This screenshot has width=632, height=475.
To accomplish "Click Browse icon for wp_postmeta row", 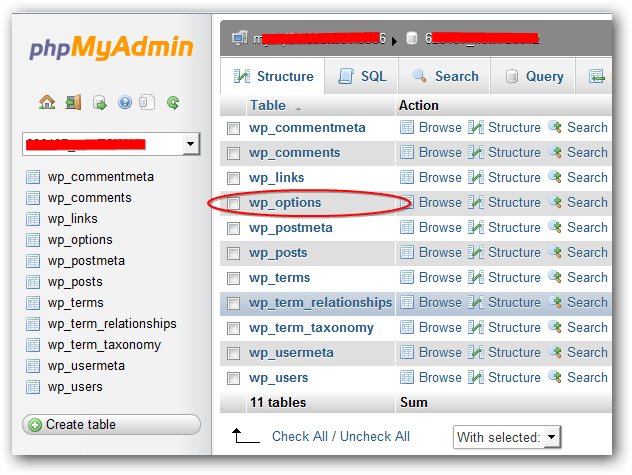I will pyautogui.click(x=407, y=227).
